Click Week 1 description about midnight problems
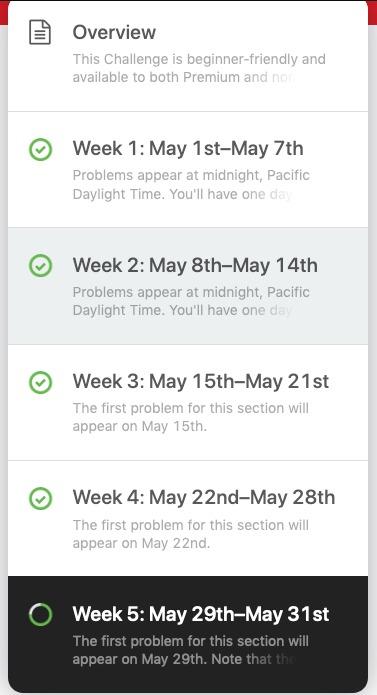 [191, 184]
